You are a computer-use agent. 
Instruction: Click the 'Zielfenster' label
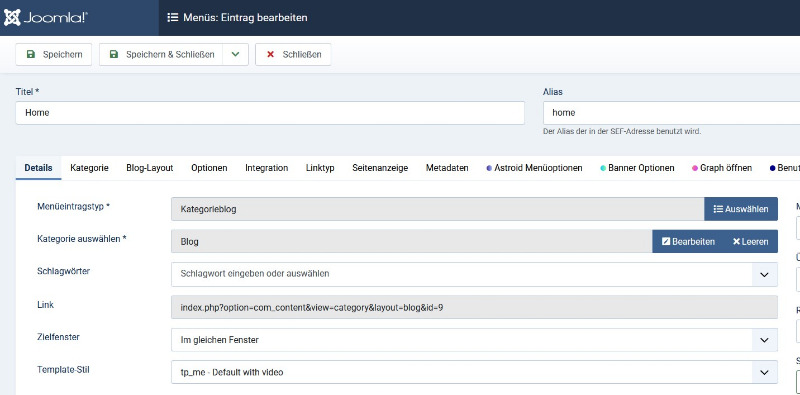[58, 337]
